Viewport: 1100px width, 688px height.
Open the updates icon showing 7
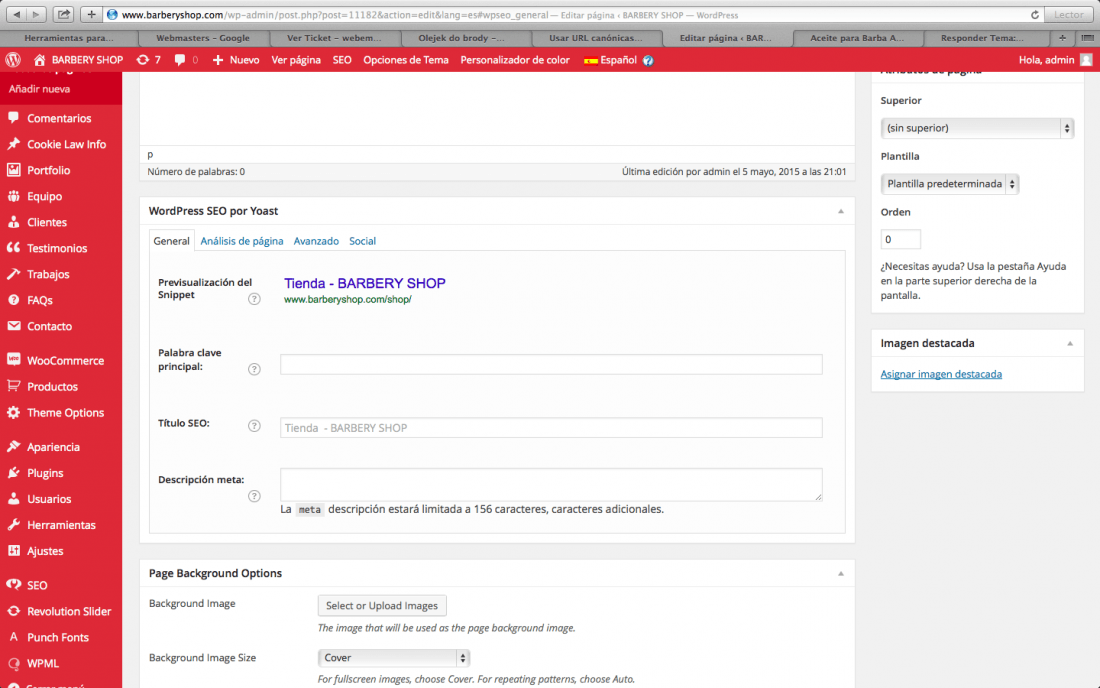pos(142,60)
